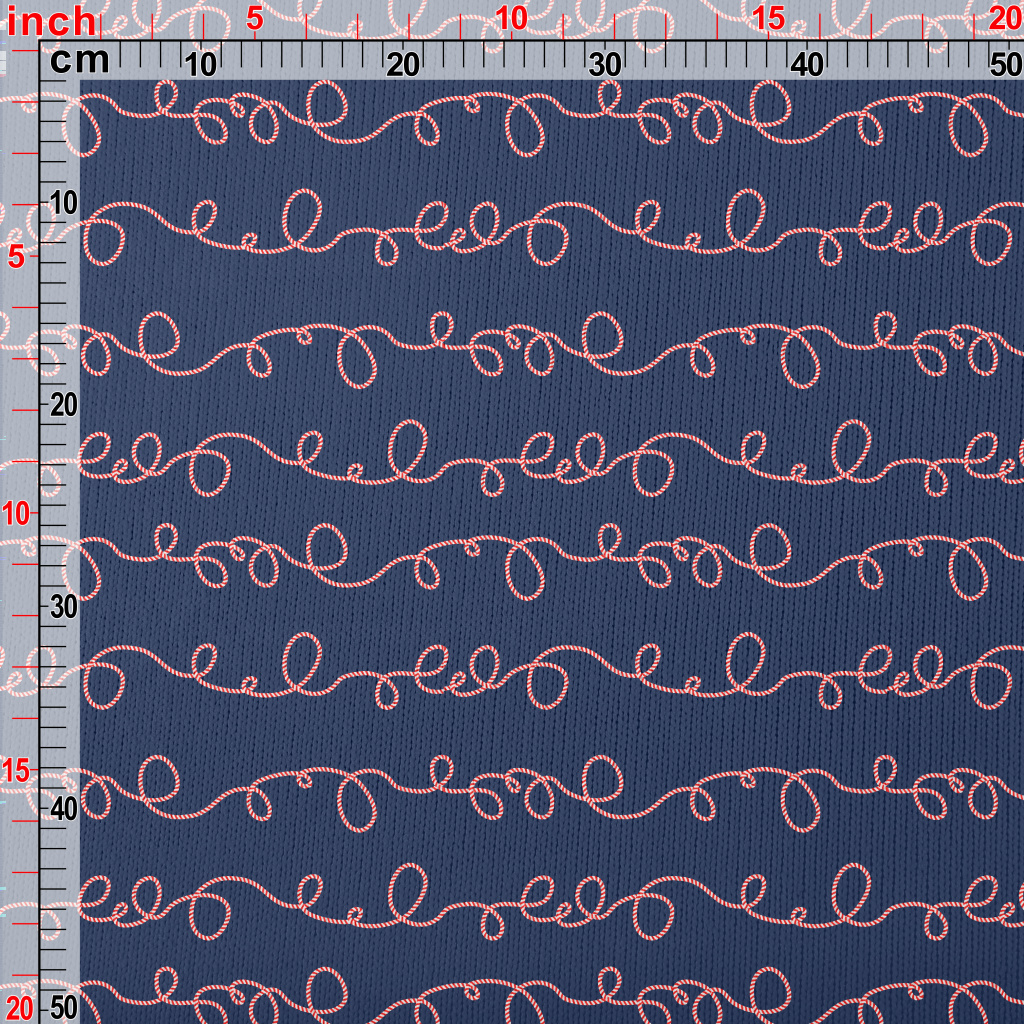Select the 20 cm mark on left ruler
The width and height of the screenshot is (1024, 1024).
point(63,405)
